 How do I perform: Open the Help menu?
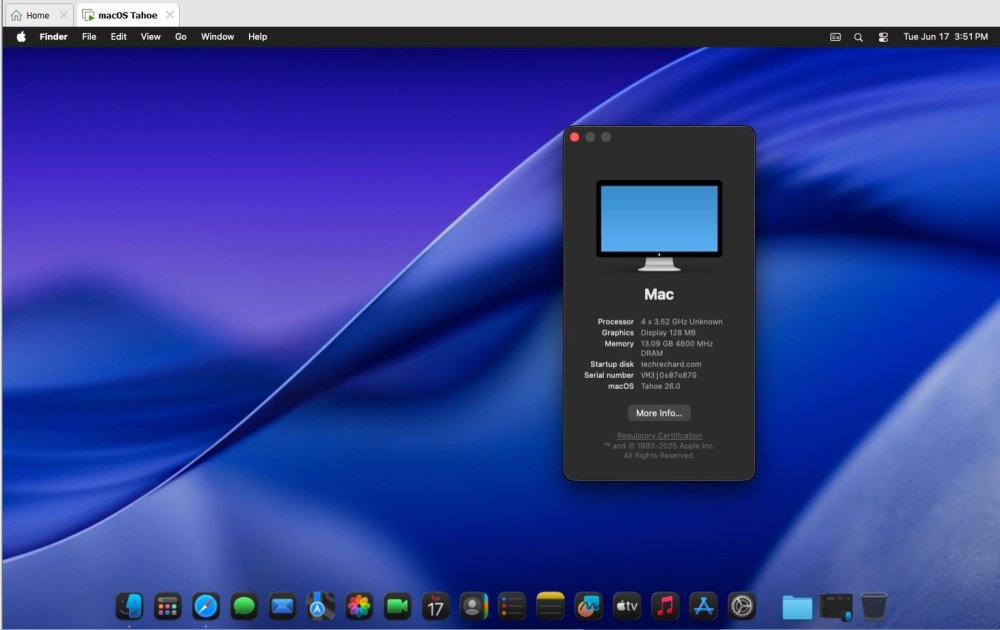(x=258, y=37)
